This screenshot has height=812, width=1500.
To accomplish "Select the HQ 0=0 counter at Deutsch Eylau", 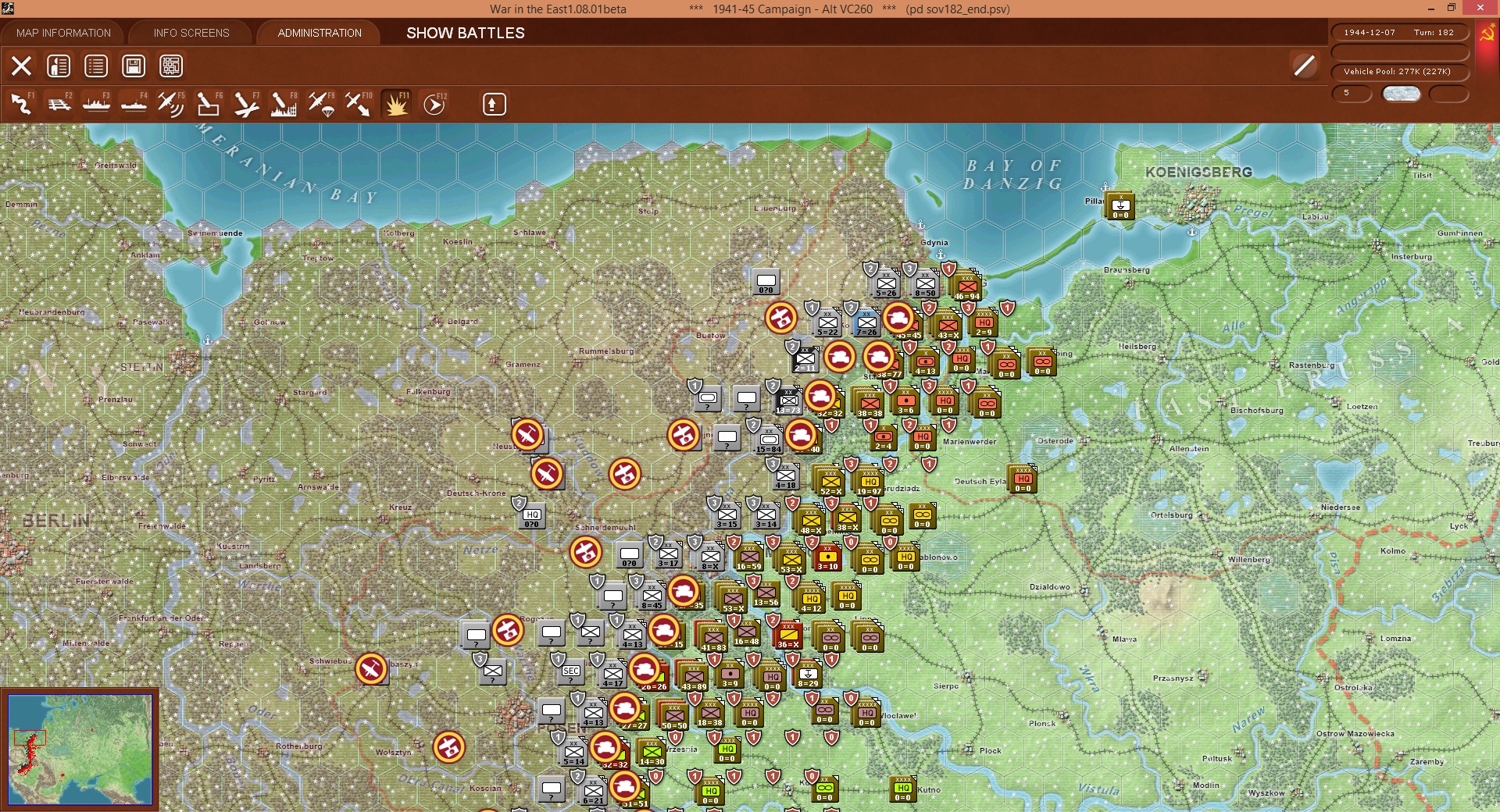I will tap(1023, 479).
